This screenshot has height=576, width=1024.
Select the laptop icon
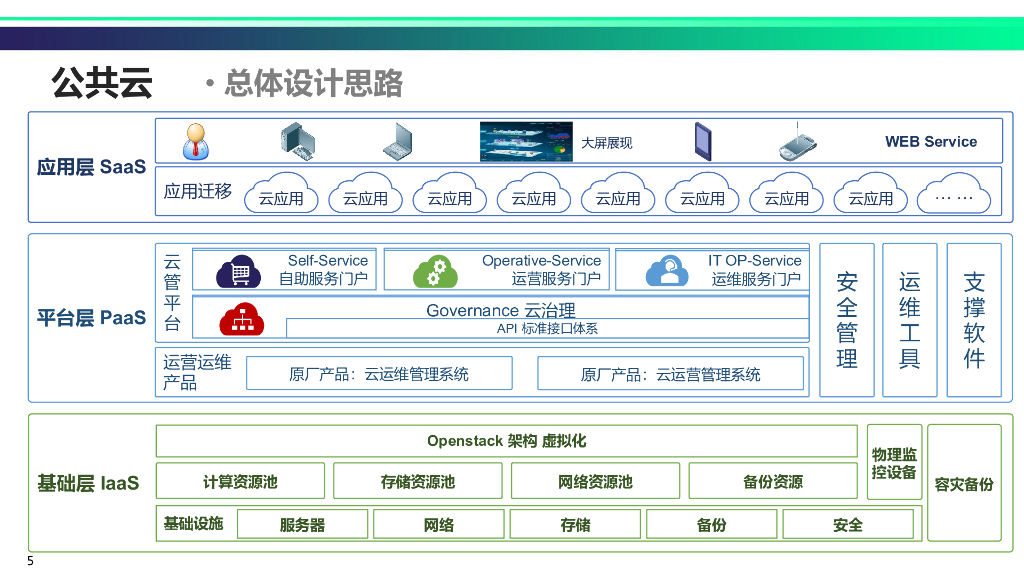[398, 142]
